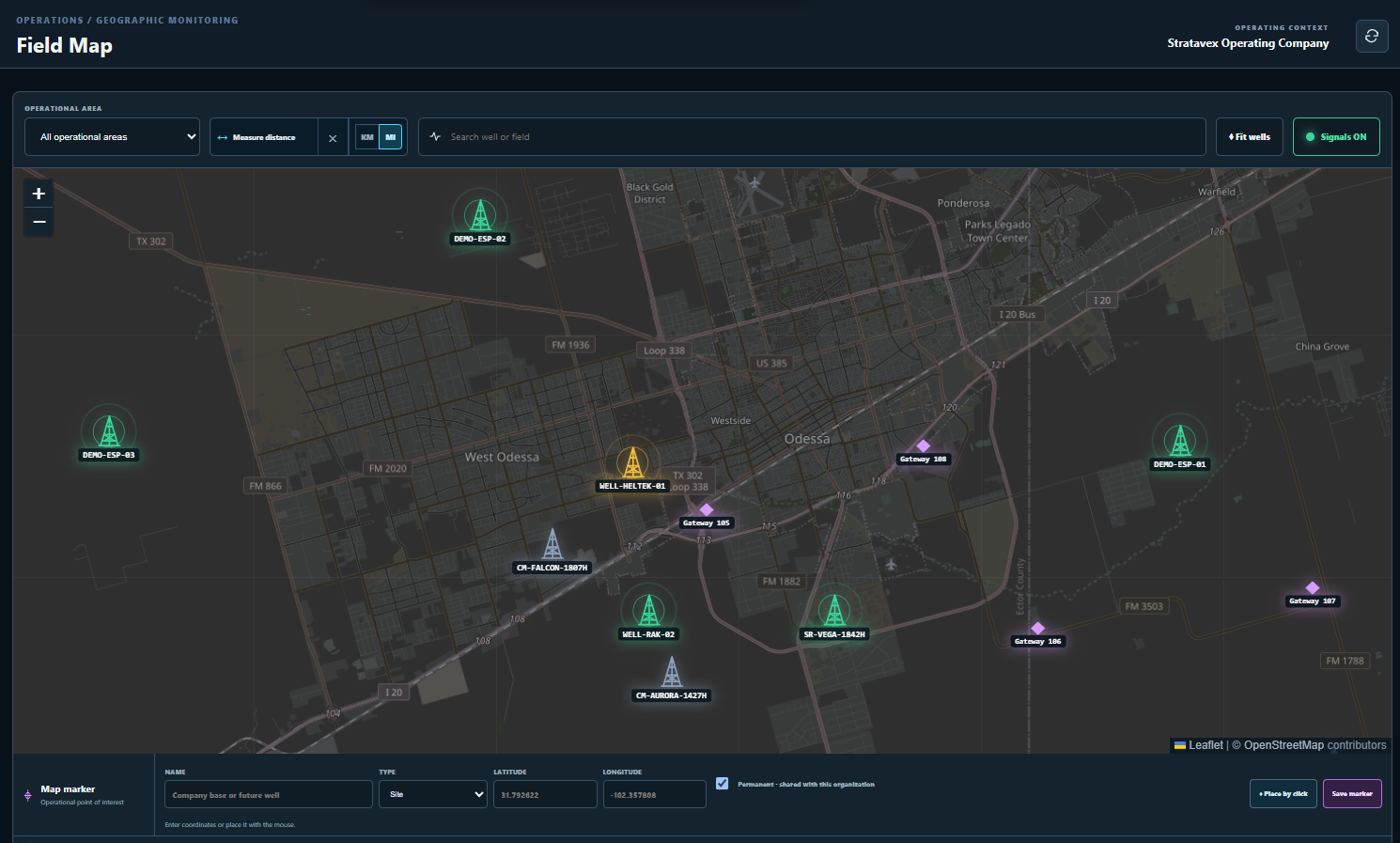Switch distance units to MI
Image resolution: width=1400 pixels, height=843 pixels.
[391, 137]
